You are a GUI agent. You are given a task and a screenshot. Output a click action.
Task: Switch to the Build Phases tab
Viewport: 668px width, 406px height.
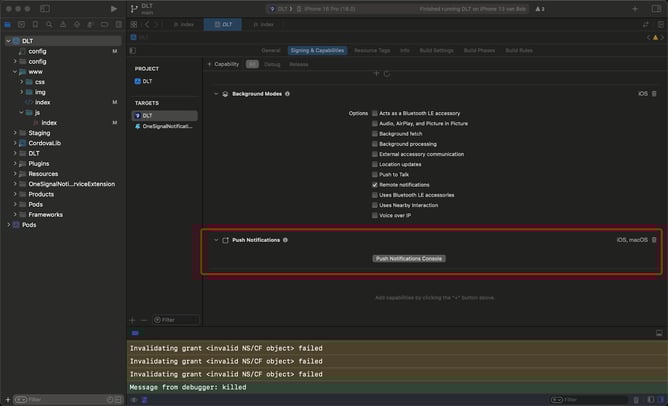click(x=479, y=51)
